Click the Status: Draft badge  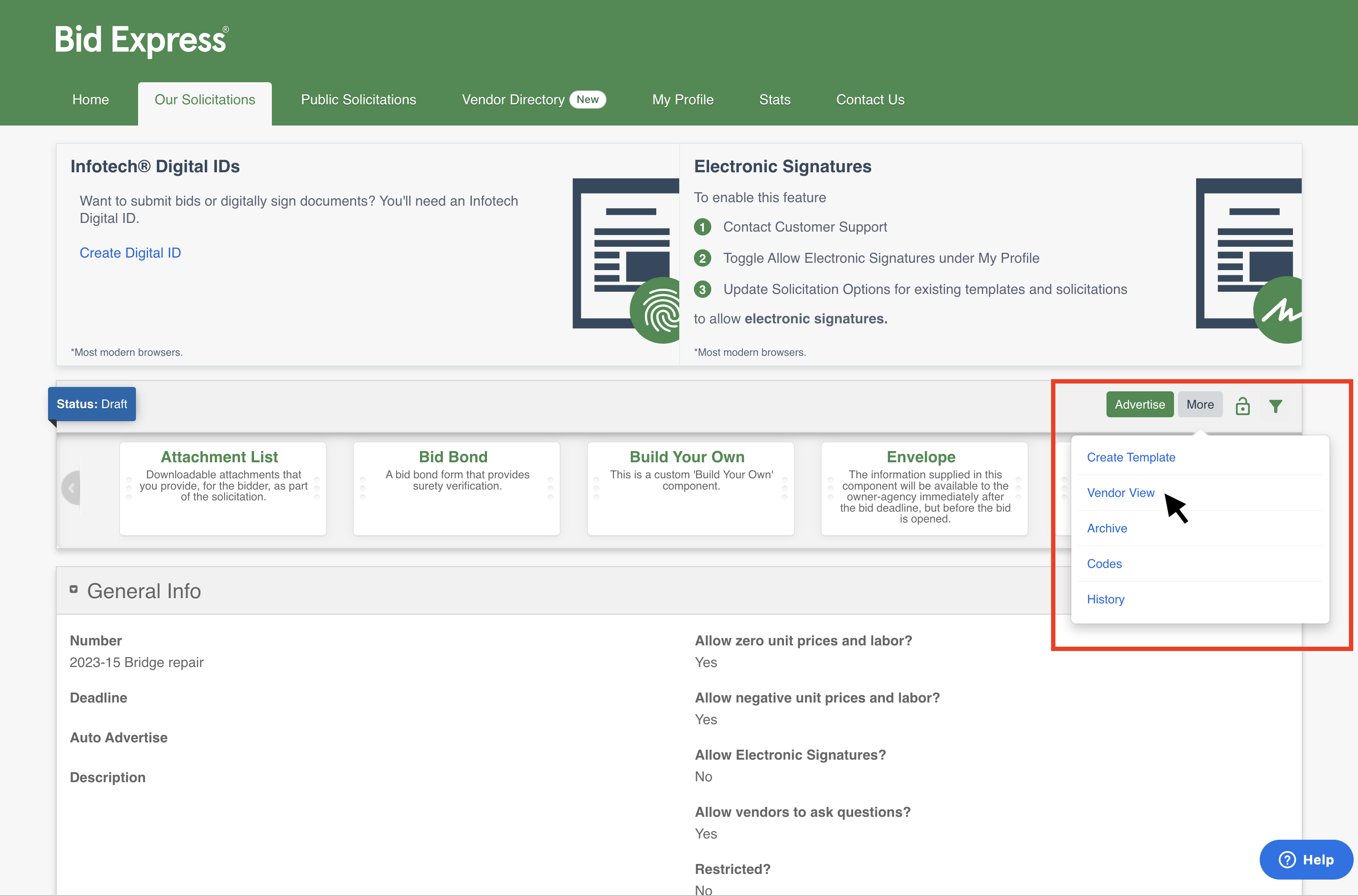(91, 404)
